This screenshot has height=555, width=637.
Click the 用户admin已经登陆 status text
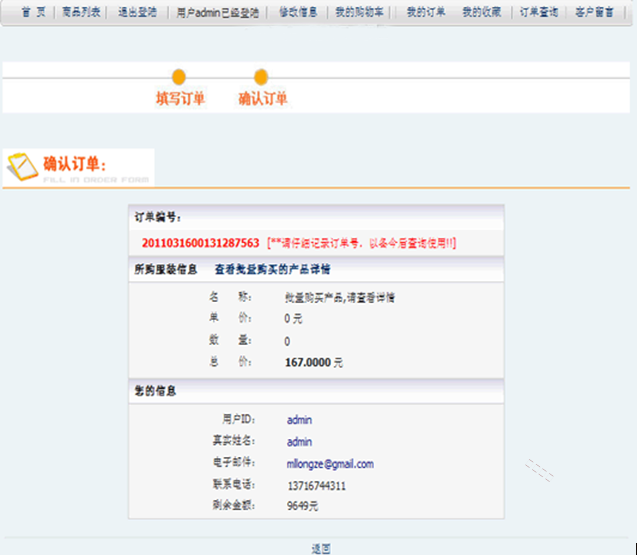point(217,13)
